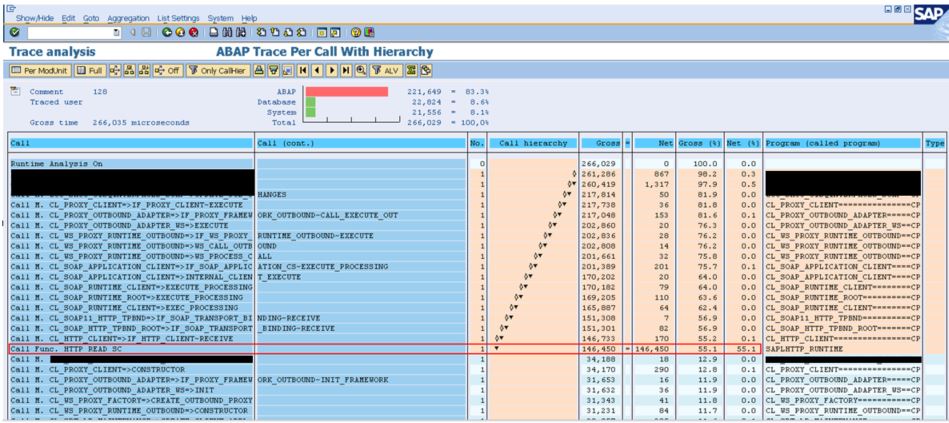This screenshot has height=423, width=949.
Task: Go to next page via standard toolbar
Action: coord(288,32)
